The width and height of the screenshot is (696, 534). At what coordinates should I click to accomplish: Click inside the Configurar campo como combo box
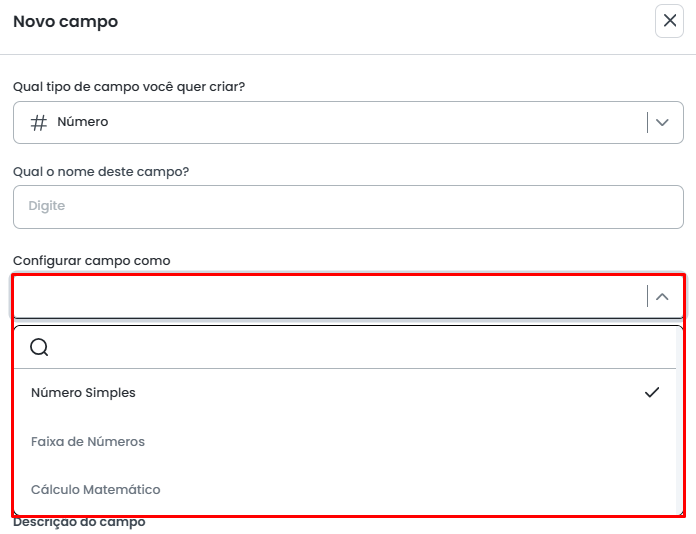pyautogui.click(x=330, y=296)
